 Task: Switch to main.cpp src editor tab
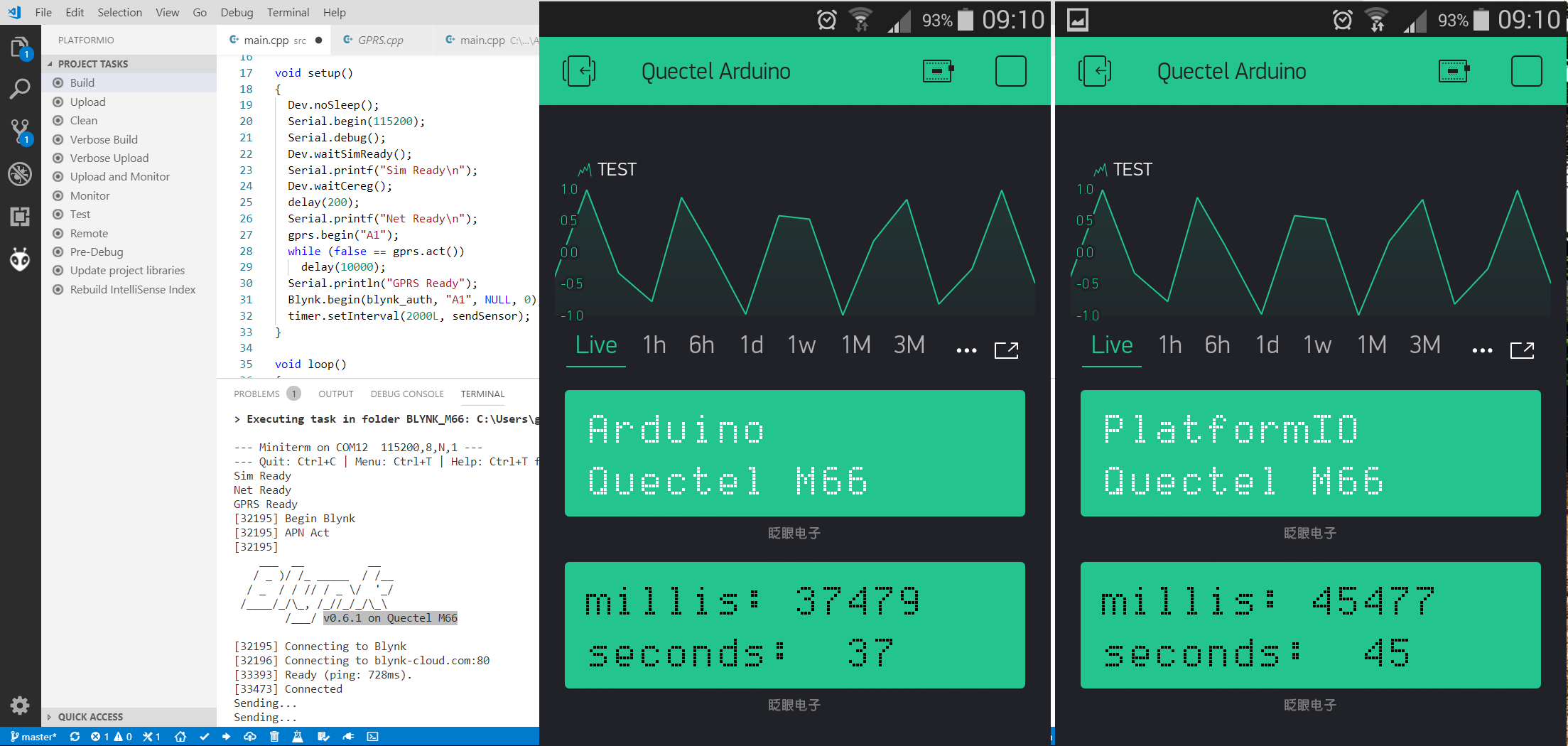275,40
